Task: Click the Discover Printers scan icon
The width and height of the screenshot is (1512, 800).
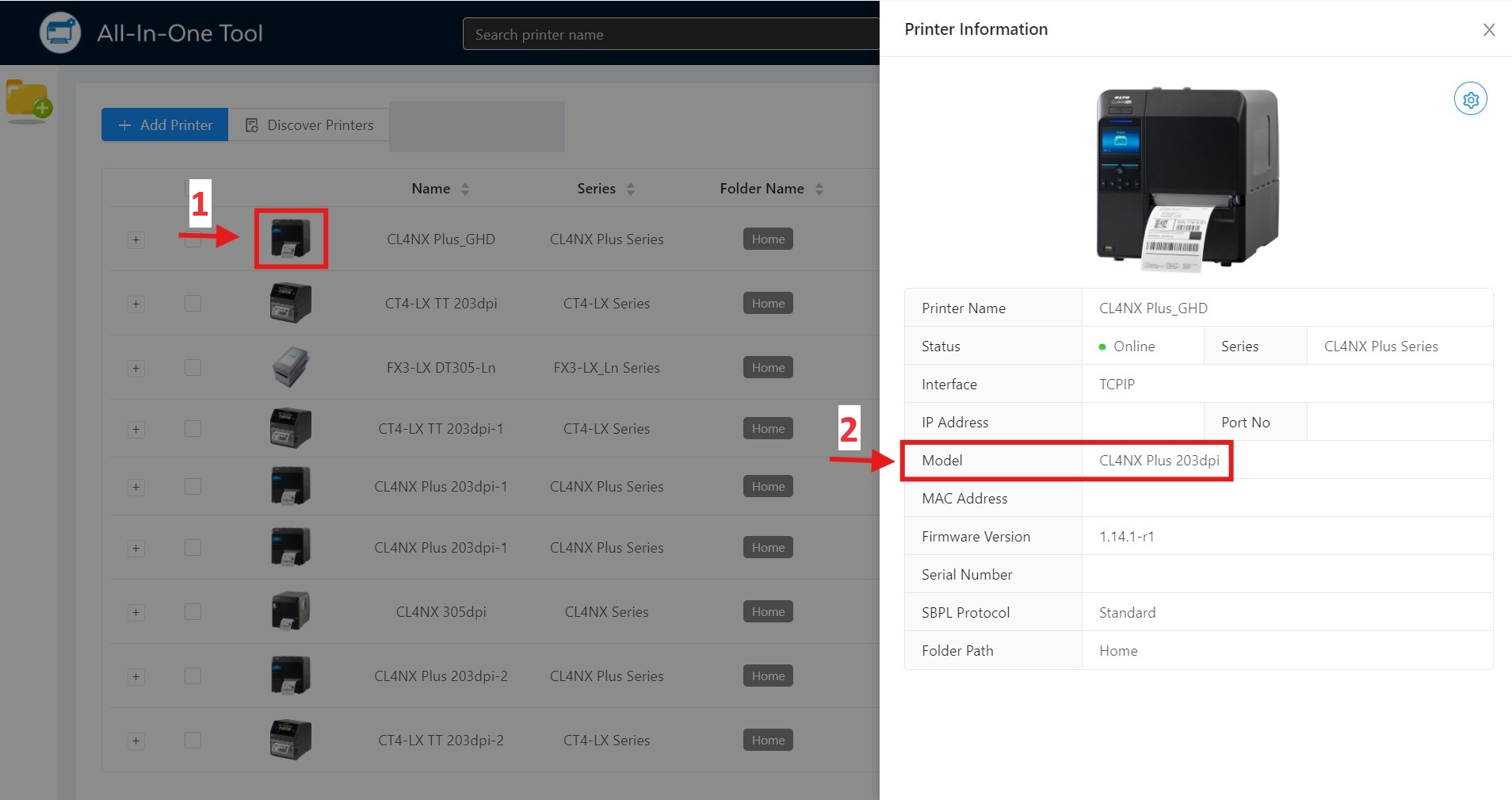Action: click(252, 124)
